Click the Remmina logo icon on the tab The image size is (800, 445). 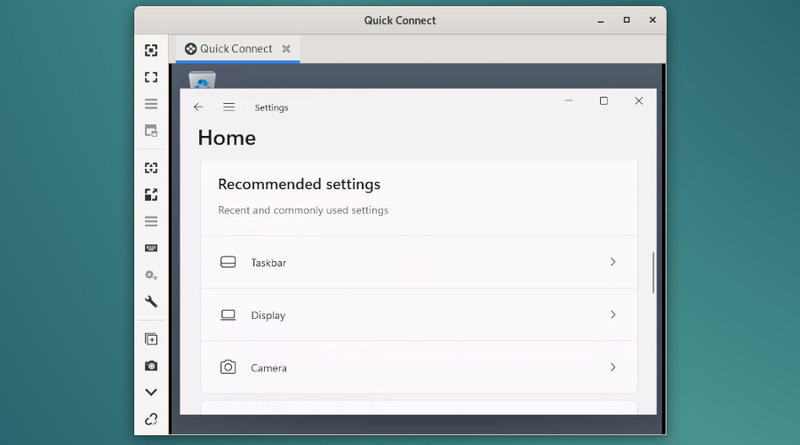tap(191, 48)
